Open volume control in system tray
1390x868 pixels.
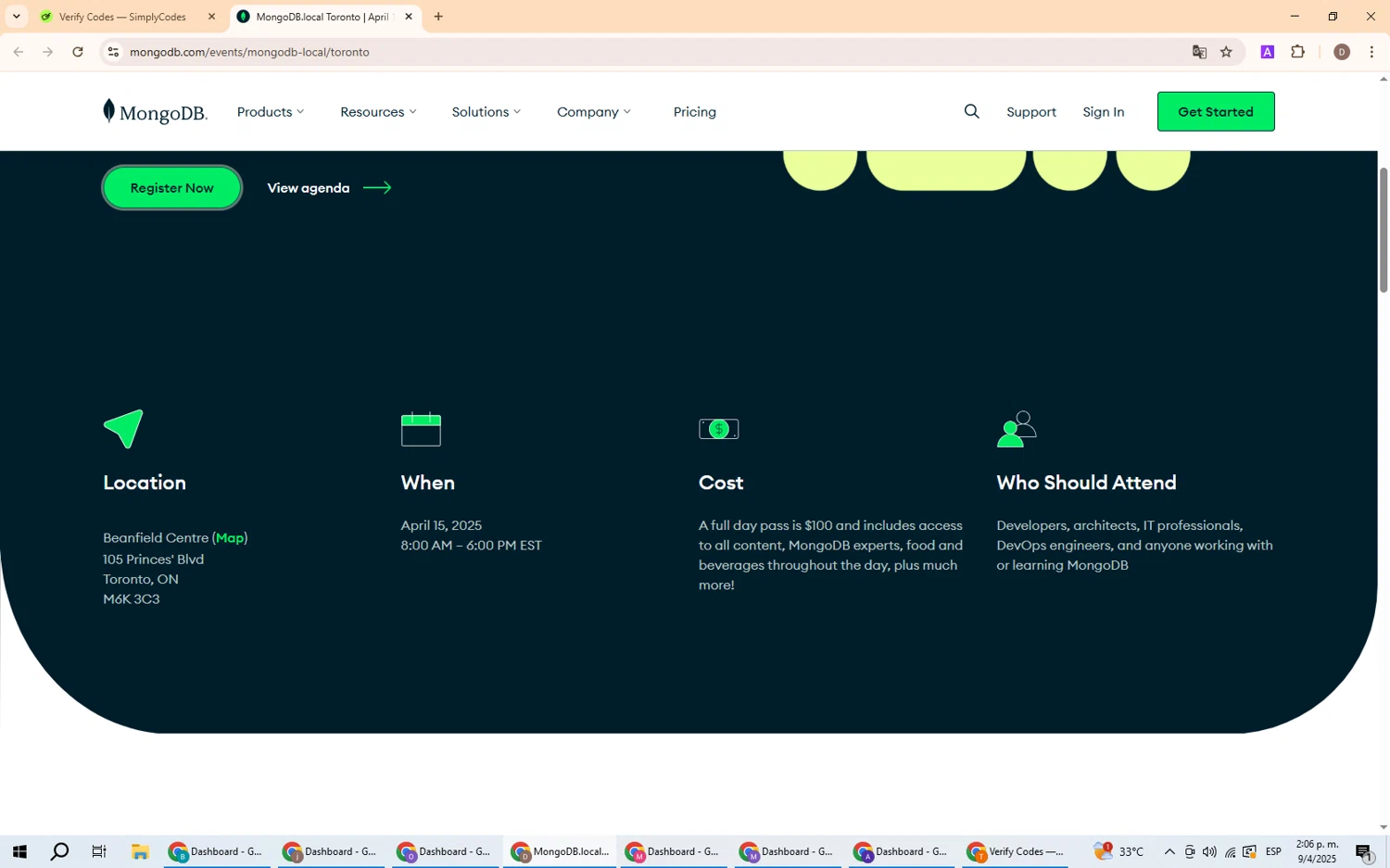(1209, 851)
